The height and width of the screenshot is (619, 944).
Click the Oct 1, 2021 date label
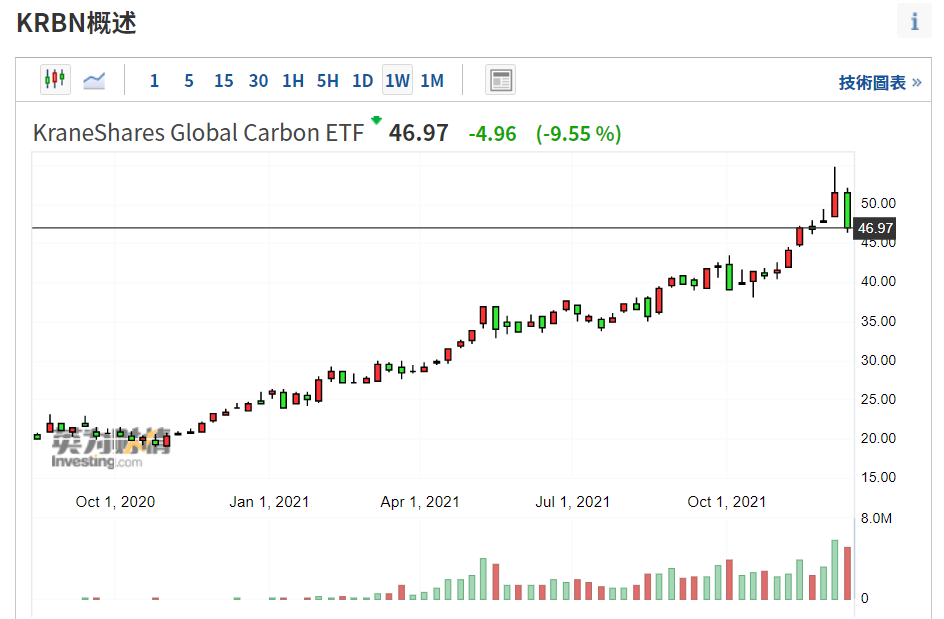point(727,502)
